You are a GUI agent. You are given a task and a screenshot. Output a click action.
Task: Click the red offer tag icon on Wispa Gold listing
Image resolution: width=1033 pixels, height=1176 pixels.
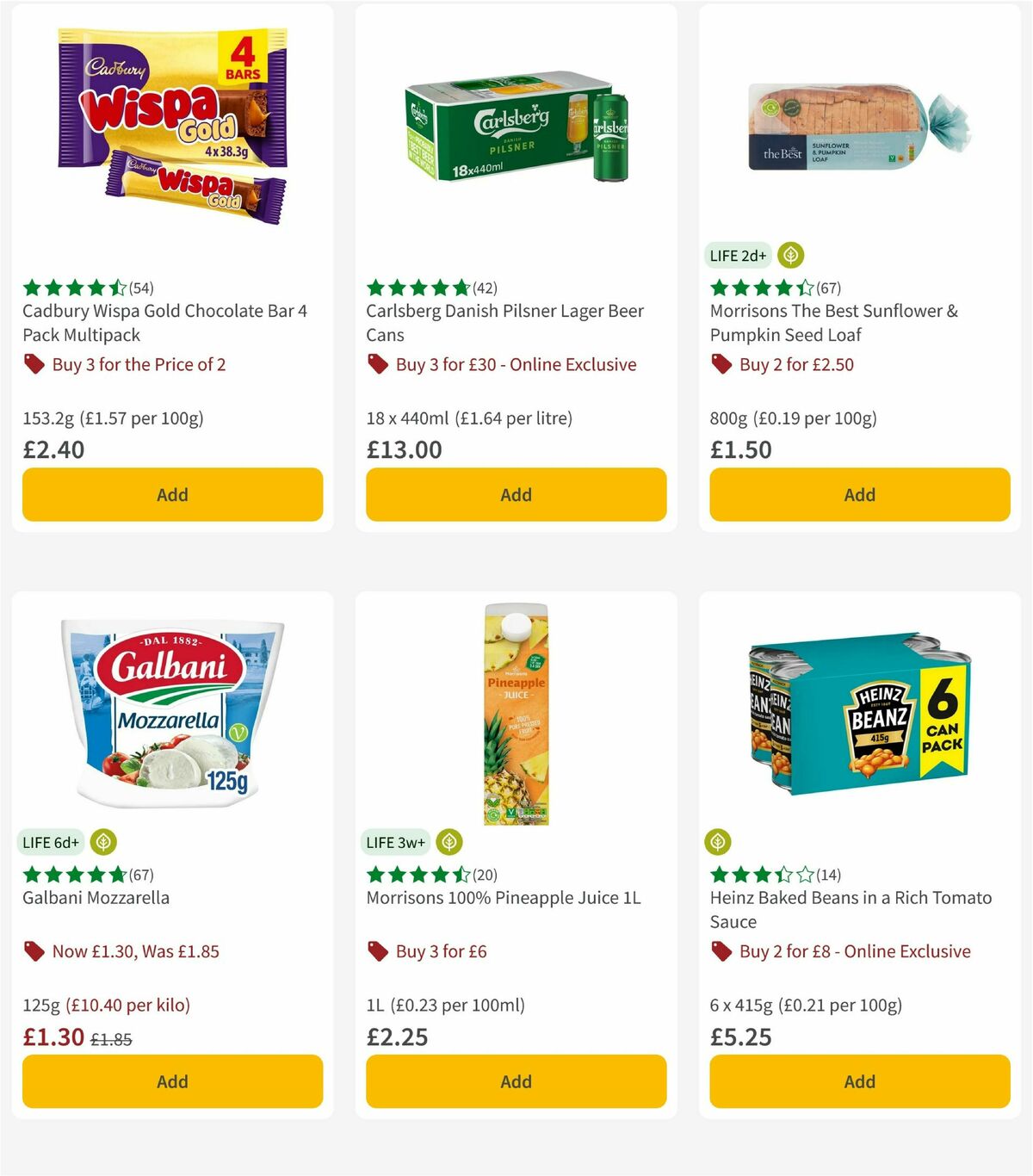[x=33, y=364]
